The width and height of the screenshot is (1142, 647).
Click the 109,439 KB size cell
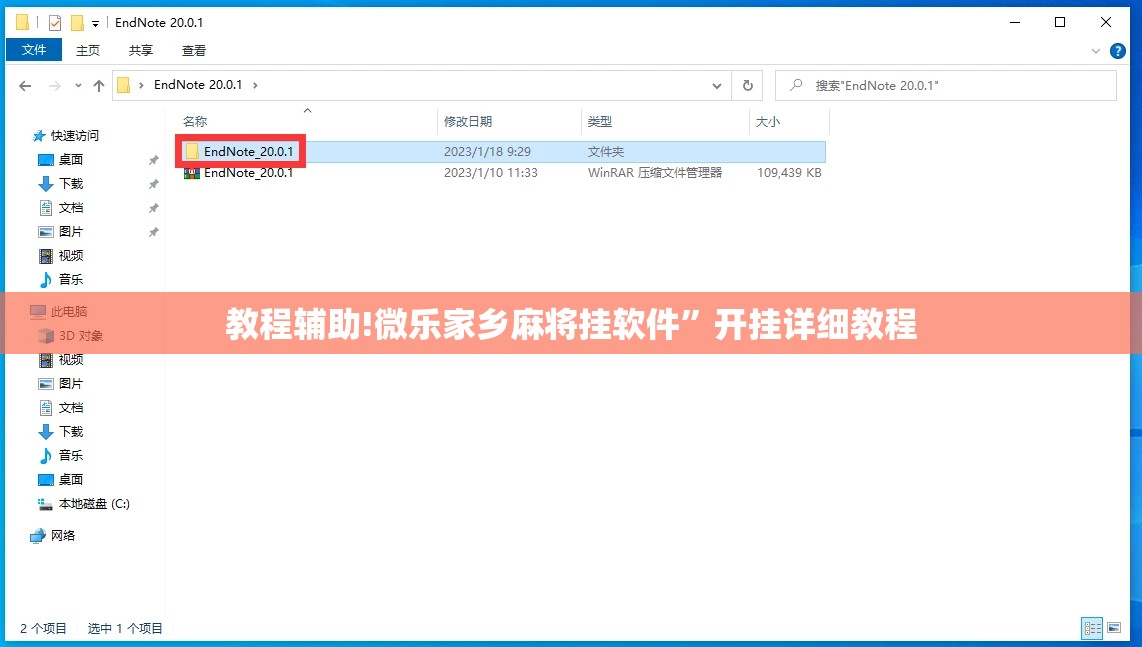click(x=789, y=173)
